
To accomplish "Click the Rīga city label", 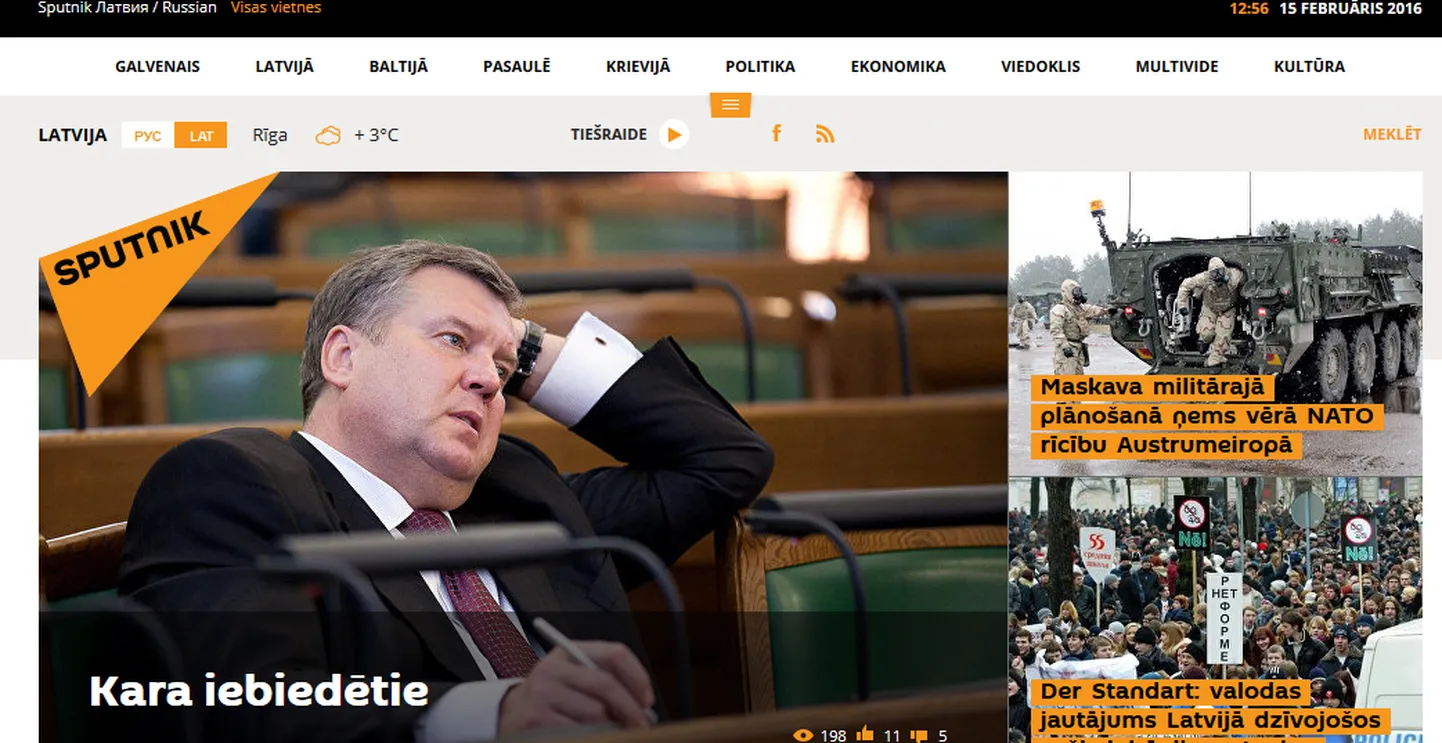I will [x=270, y=135].
